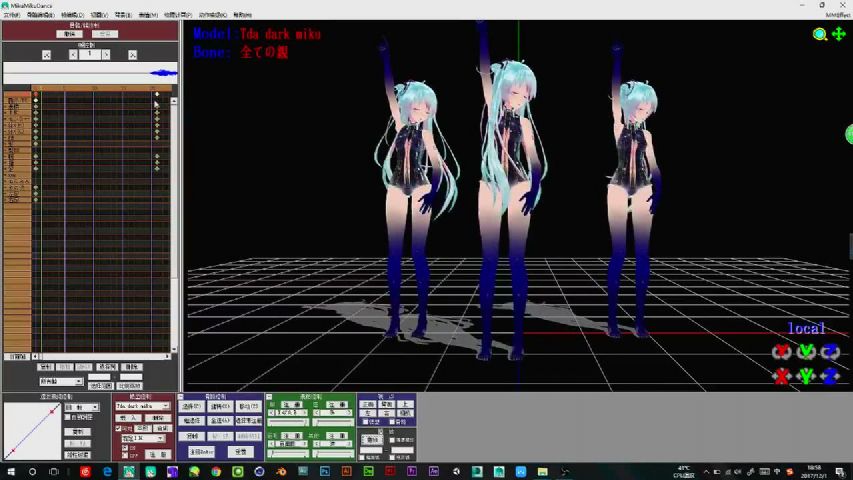Click the front view button in view panel
This screenshot has height=480, width=853.
[x=367, y=404]
